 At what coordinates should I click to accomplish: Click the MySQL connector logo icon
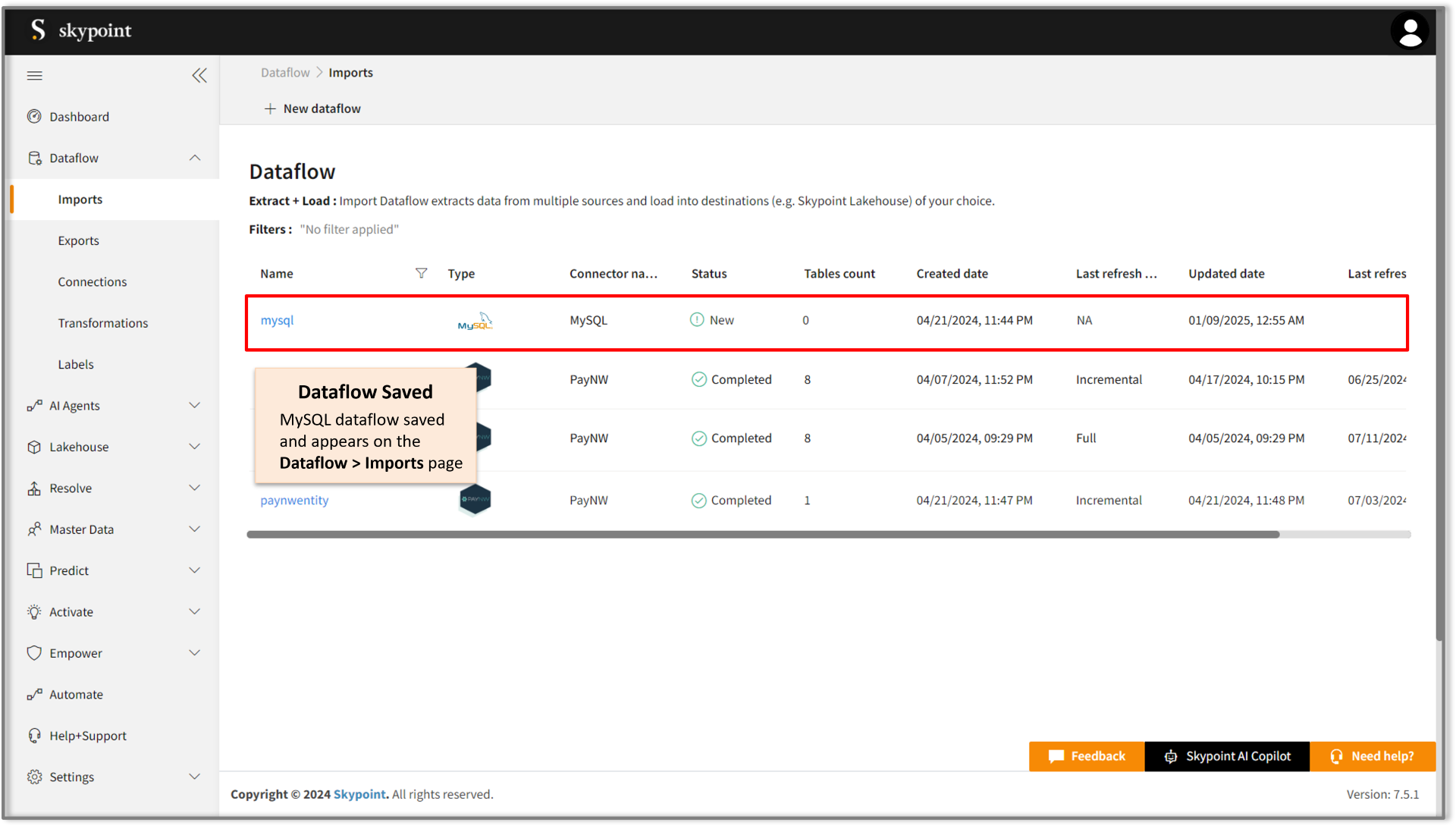point(475,322)
